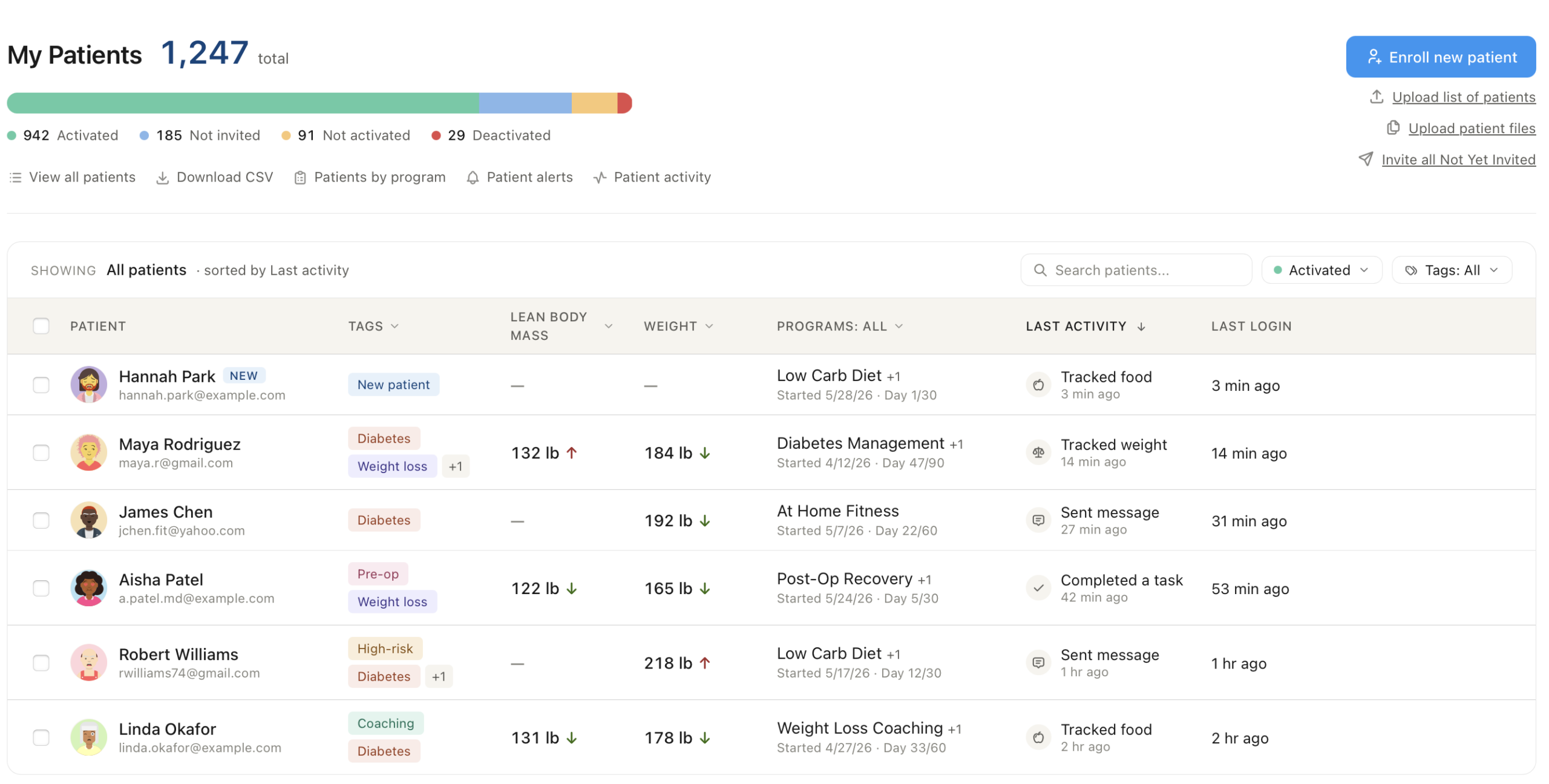Click the Pre-op tag on Aisha Patel
The image size is (1549, 784).
tap(378, 573)
